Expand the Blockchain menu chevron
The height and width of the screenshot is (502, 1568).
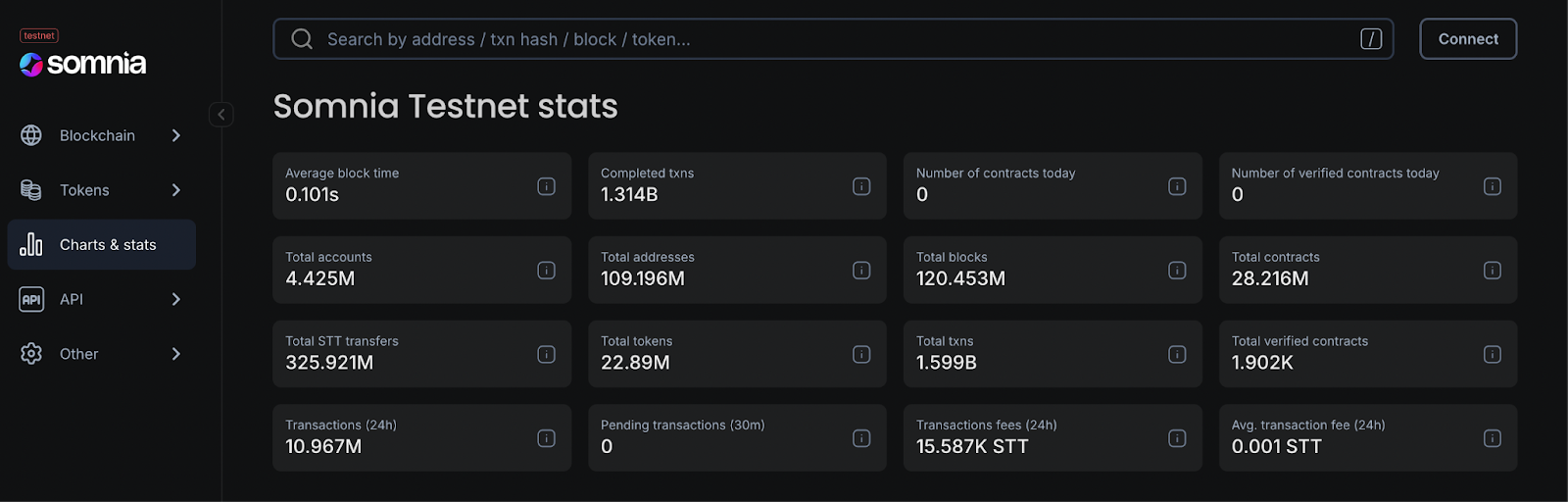point(176,135)
